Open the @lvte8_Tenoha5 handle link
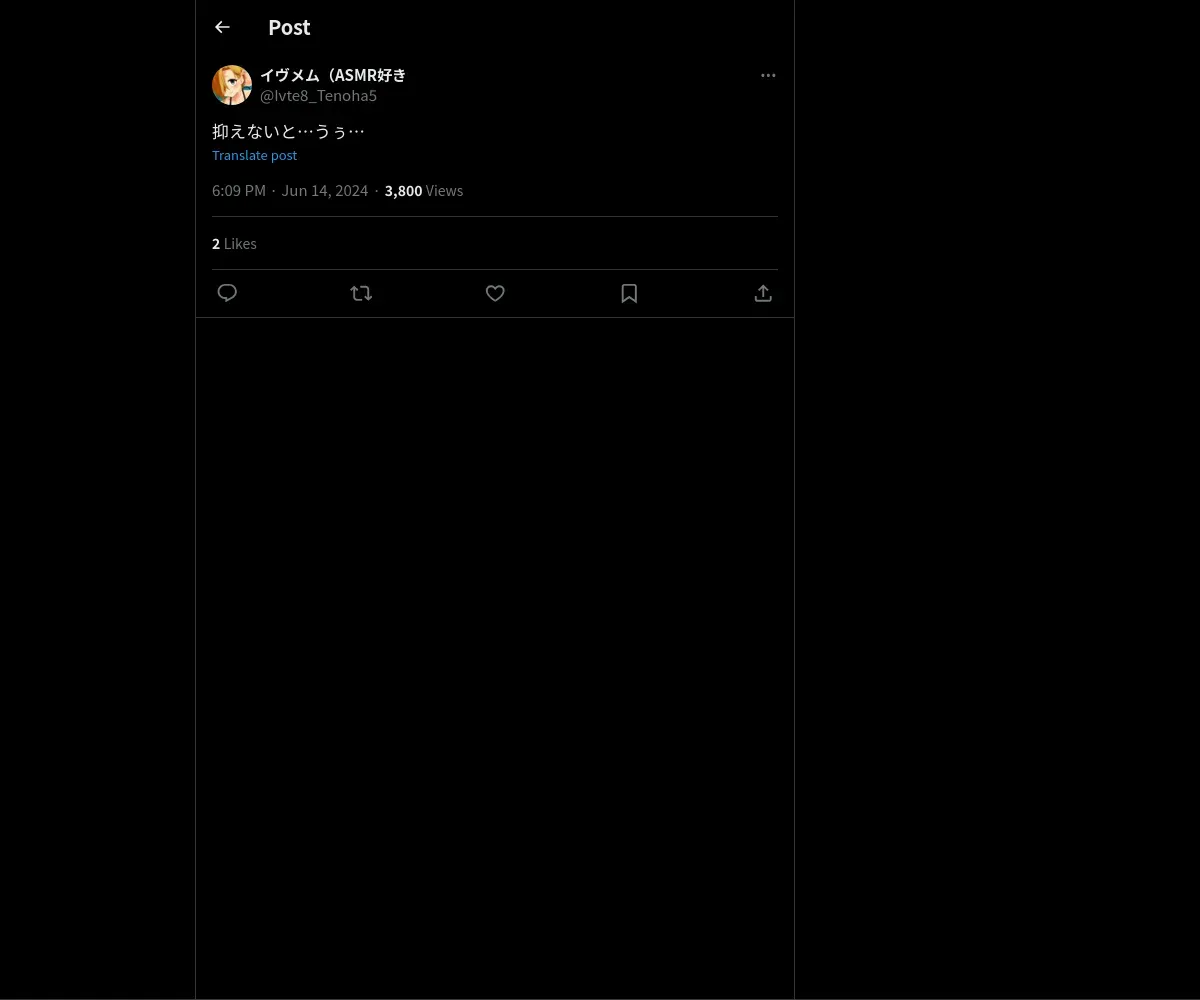Viewport: 1200px width, 1000px height. click(x=318, y=96)
